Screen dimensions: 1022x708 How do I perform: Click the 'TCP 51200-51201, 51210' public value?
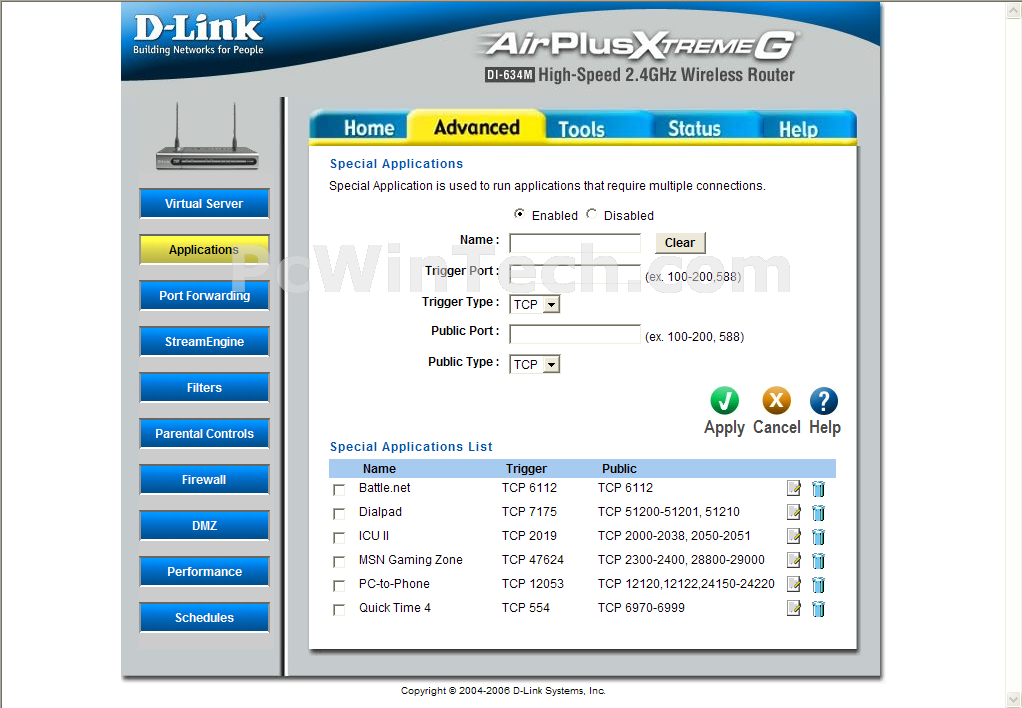click(x=669, y=512)
